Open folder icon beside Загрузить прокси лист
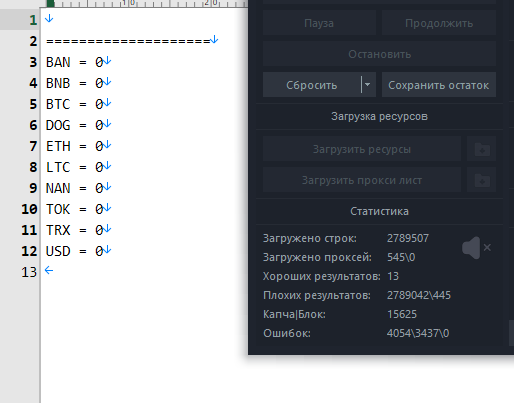The image size is (514, 403). click(x=482, y=180)
